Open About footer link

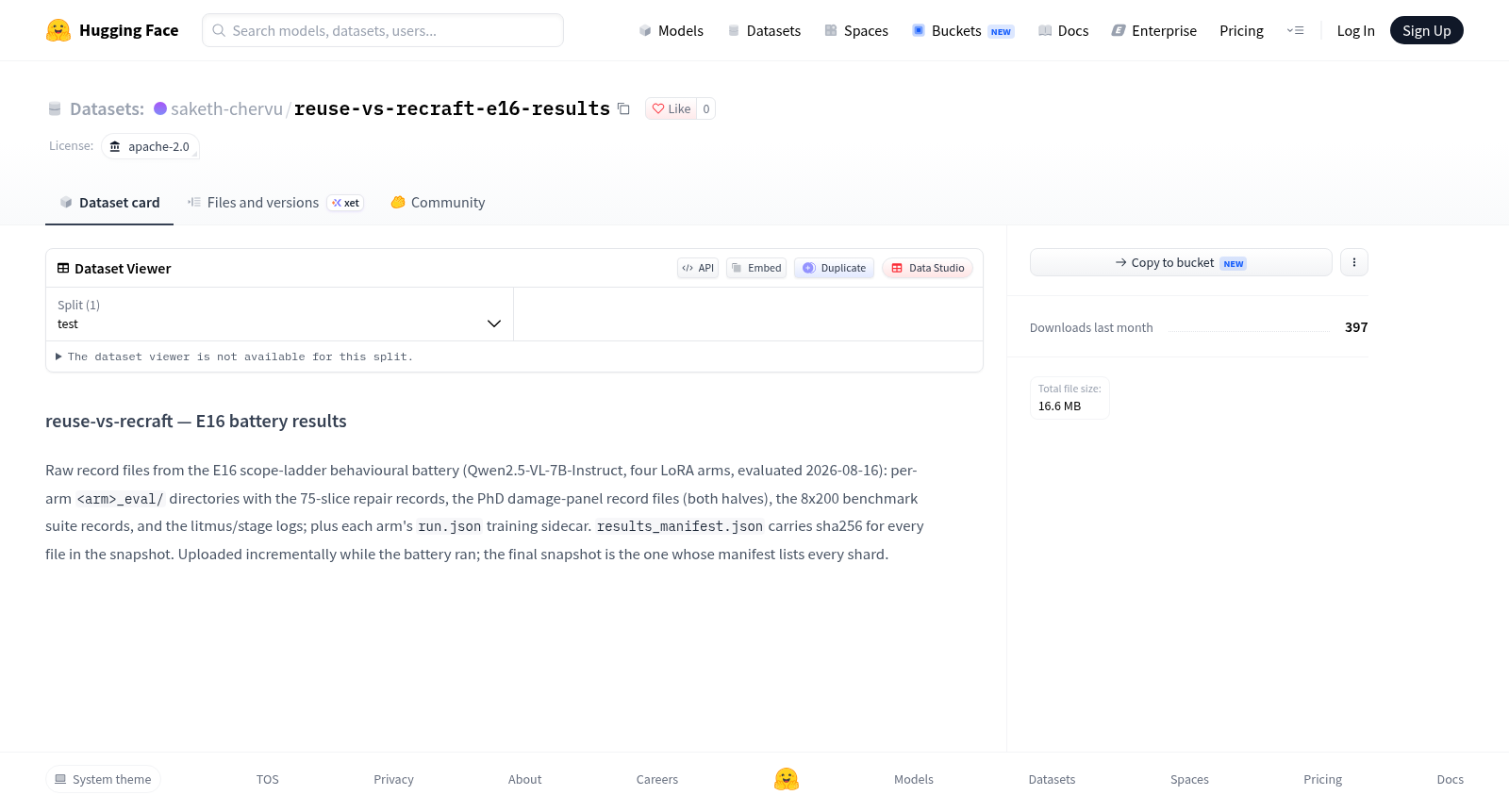(524, 779)
